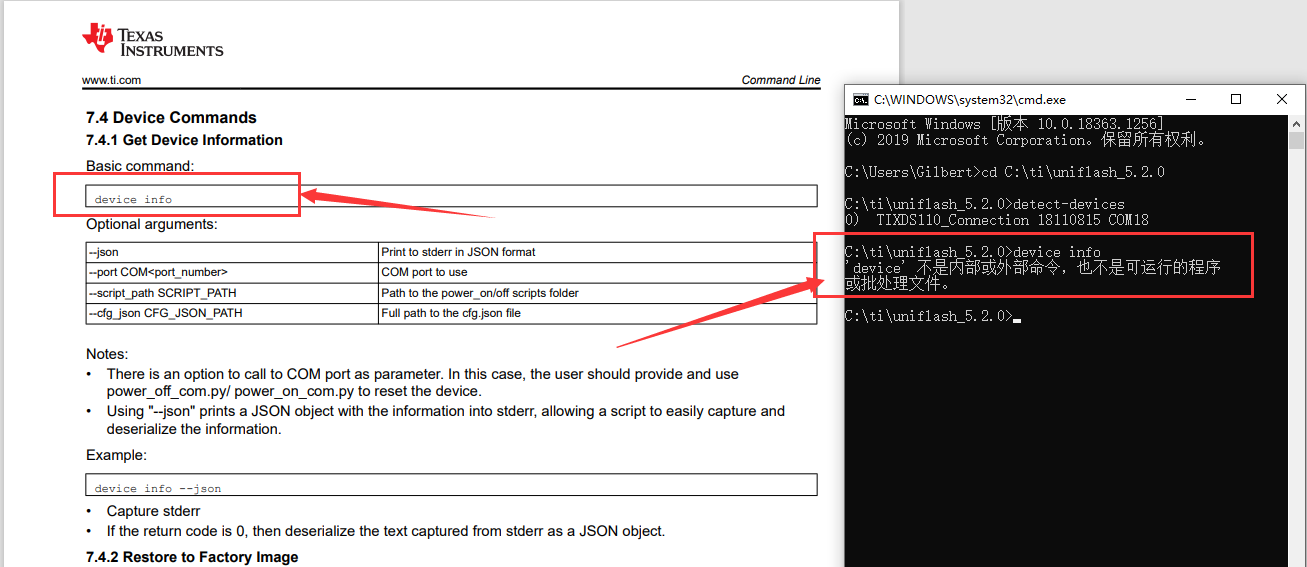Click the 'COM port to use' cell

click(598, 272)
